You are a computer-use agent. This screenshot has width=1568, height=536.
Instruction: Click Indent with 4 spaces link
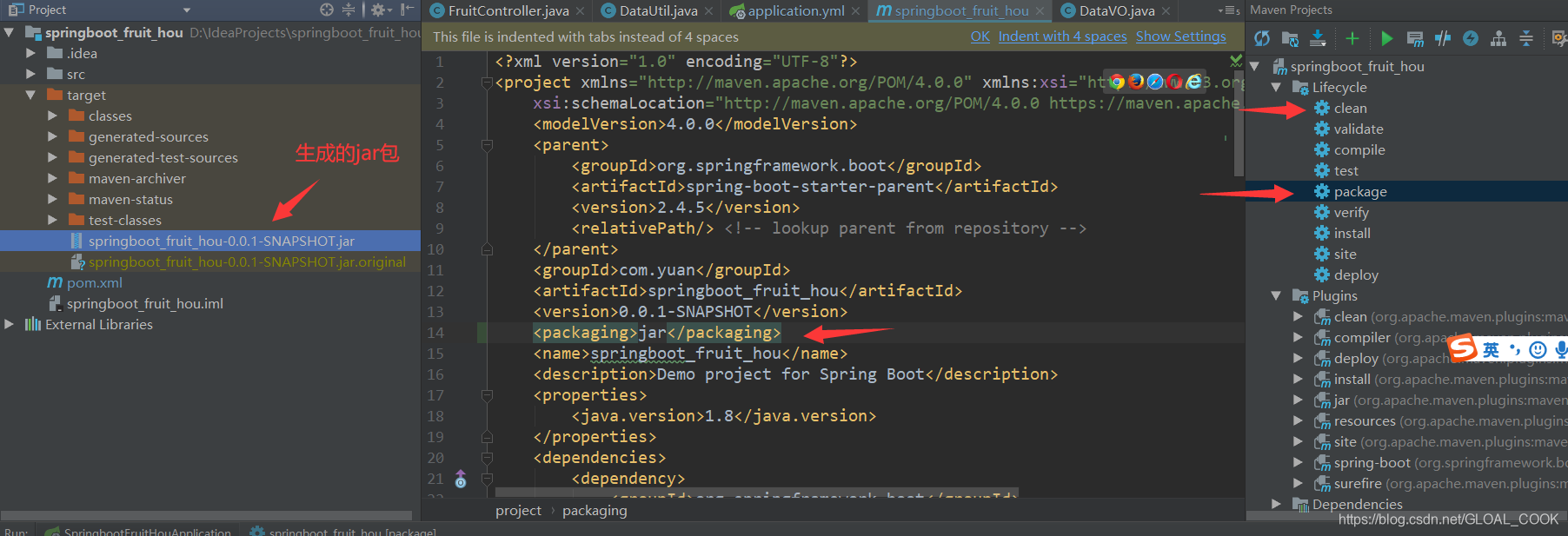1062,36
